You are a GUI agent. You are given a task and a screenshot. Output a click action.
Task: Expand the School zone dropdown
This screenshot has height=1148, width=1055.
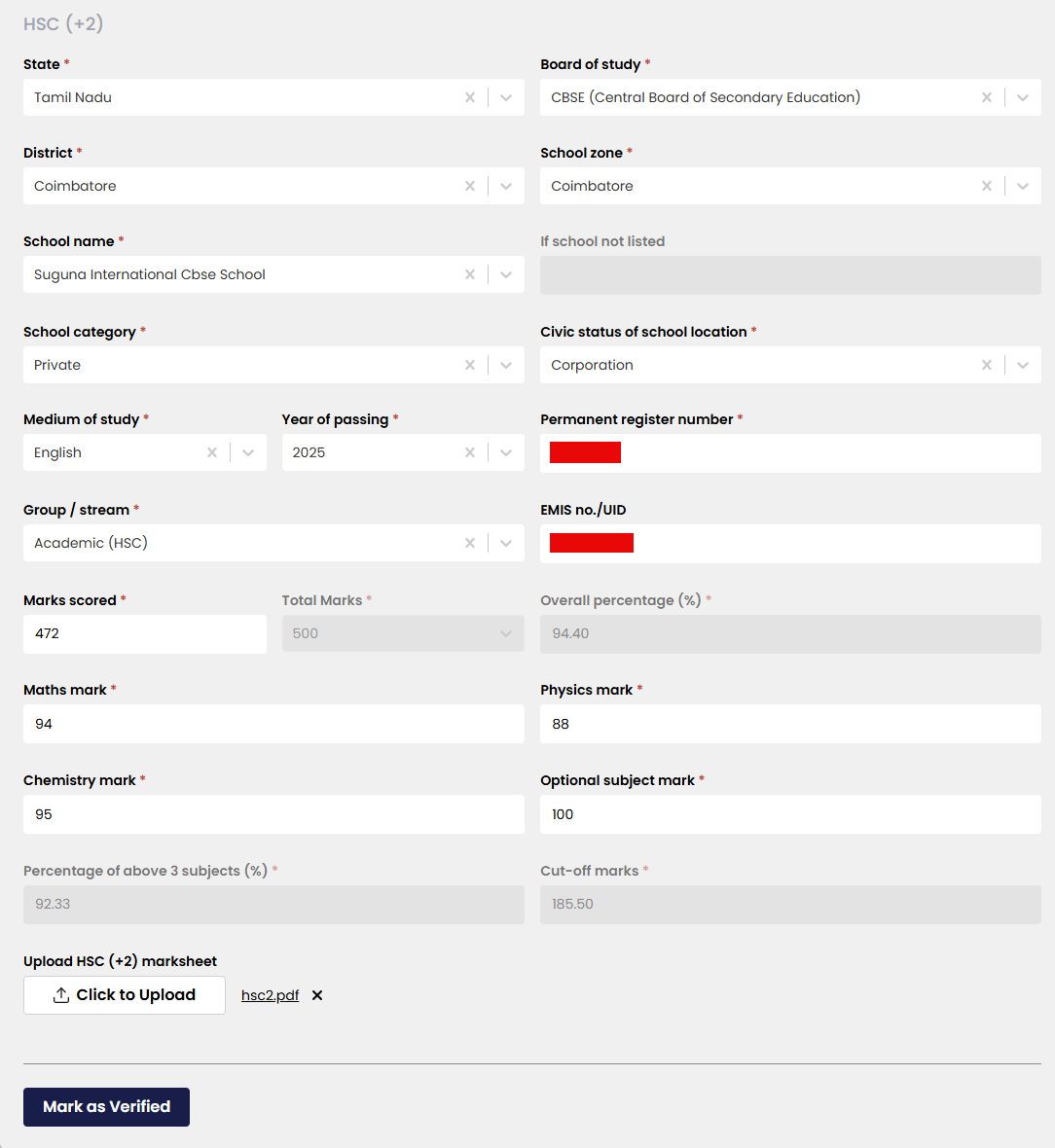1023,186
